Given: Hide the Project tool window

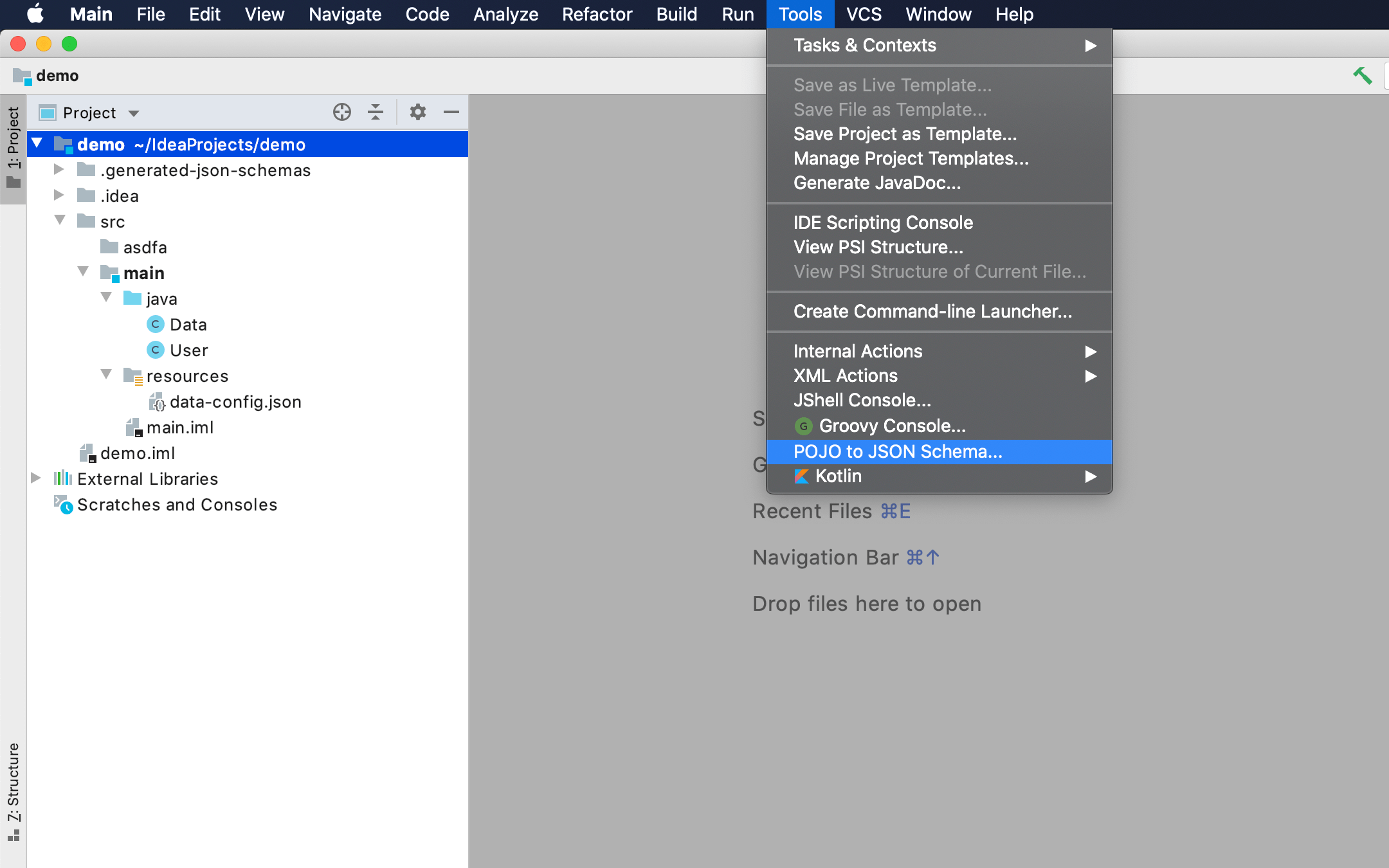Looking at the screenshot, I should [x=452, y=112].
